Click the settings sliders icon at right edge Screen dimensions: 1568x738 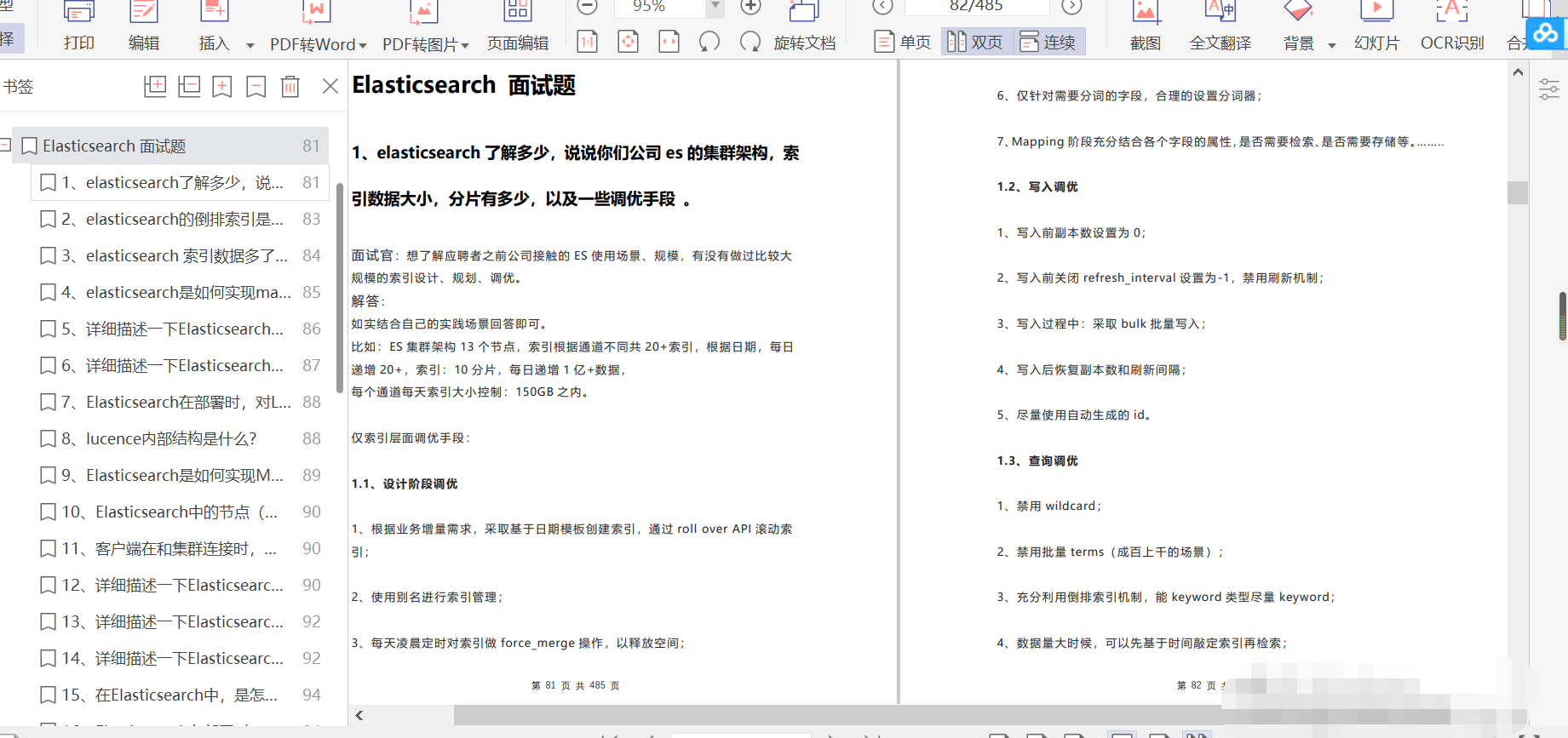coord(1549,89)
